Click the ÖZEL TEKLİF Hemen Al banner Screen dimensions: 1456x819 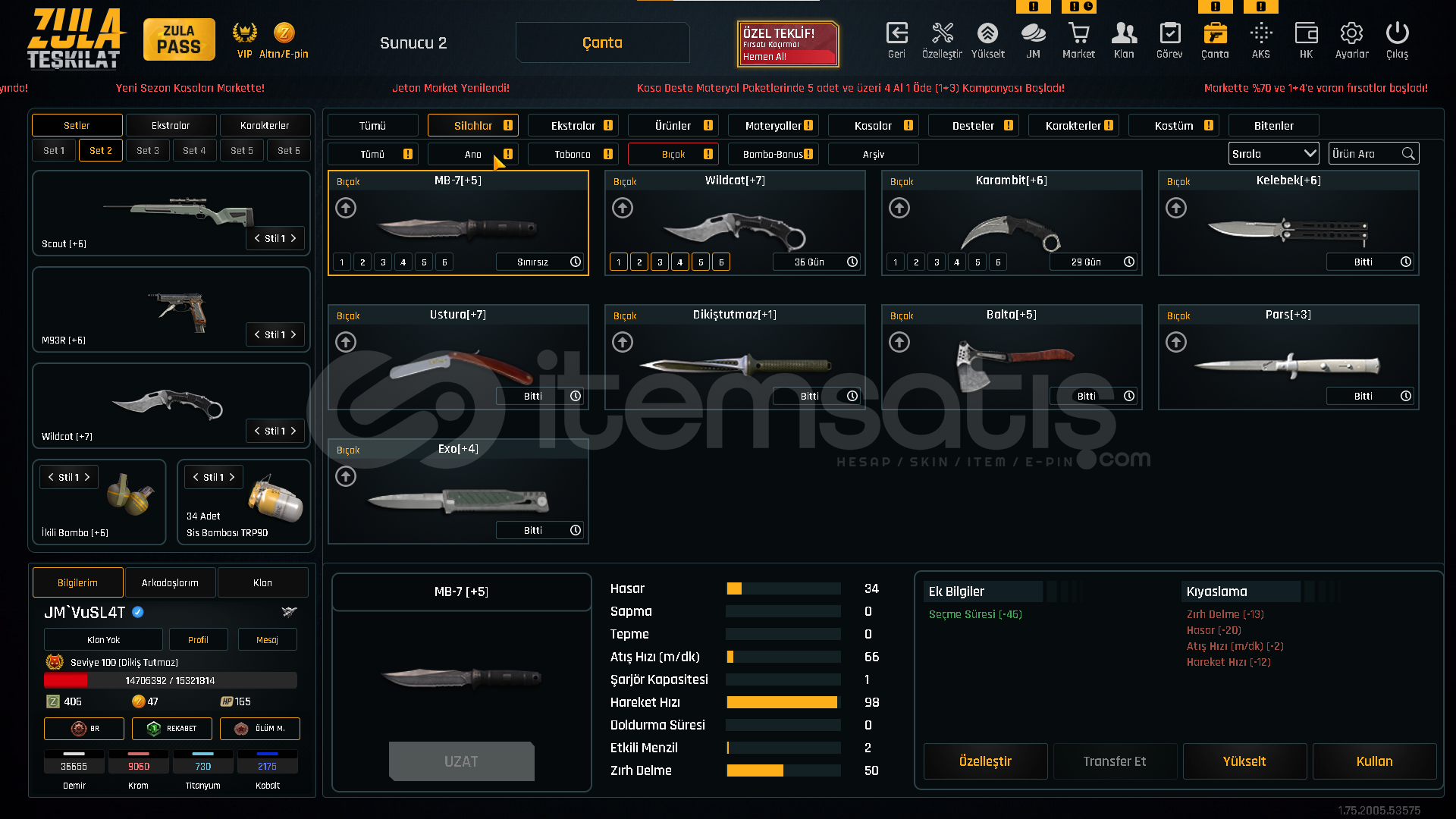788,43
